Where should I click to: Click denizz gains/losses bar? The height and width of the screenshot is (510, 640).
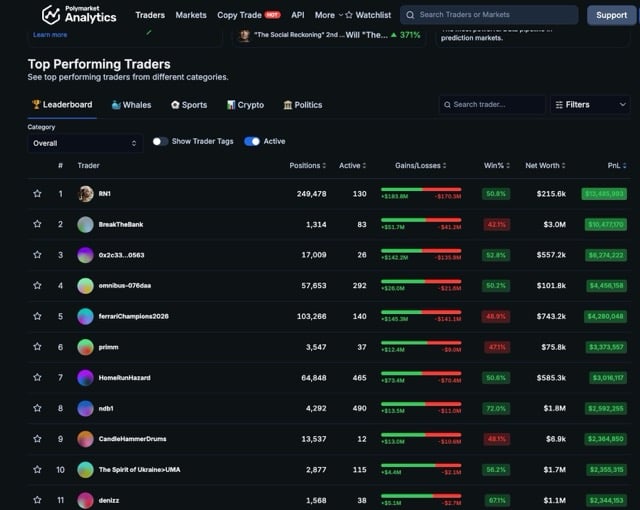[x=421, y=496]
